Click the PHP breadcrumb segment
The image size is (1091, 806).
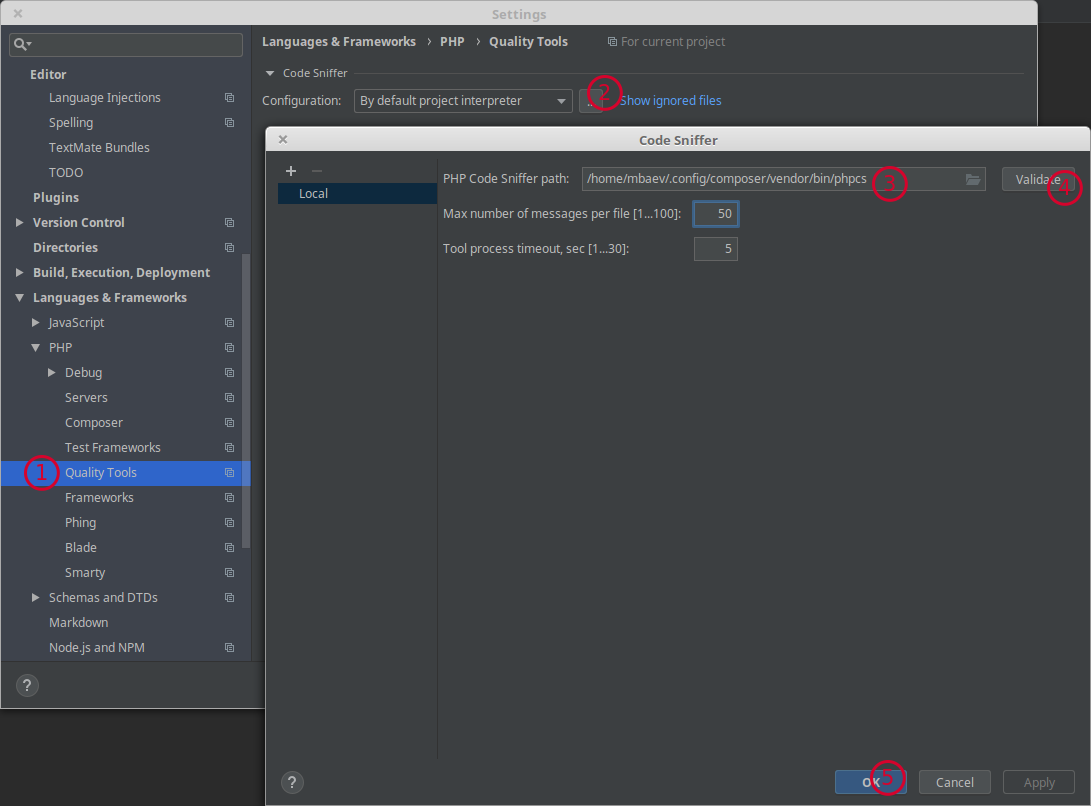(452, 42)
